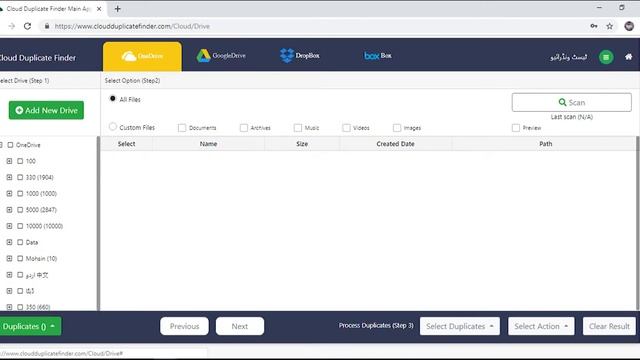Click the results table vertical scrollbar
Image resolution: width=640 pixels, height=360 pixels.
[638, 223]
